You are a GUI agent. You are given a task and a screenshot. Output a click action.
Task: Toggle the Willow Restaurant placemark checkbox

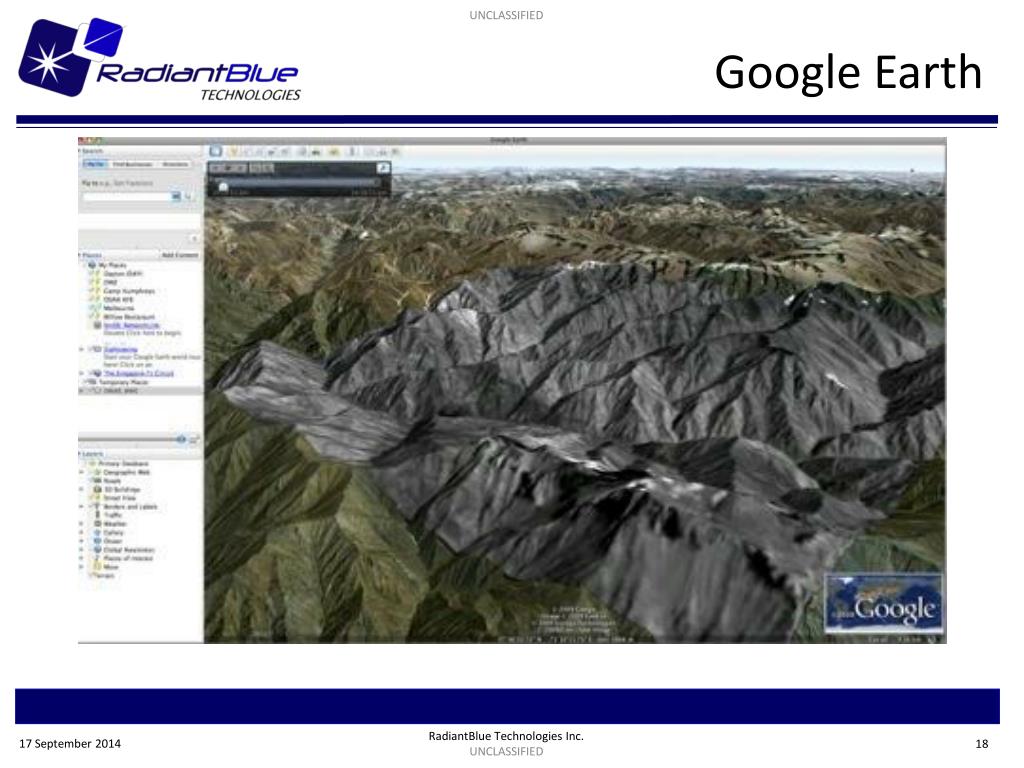coord(92,316)
